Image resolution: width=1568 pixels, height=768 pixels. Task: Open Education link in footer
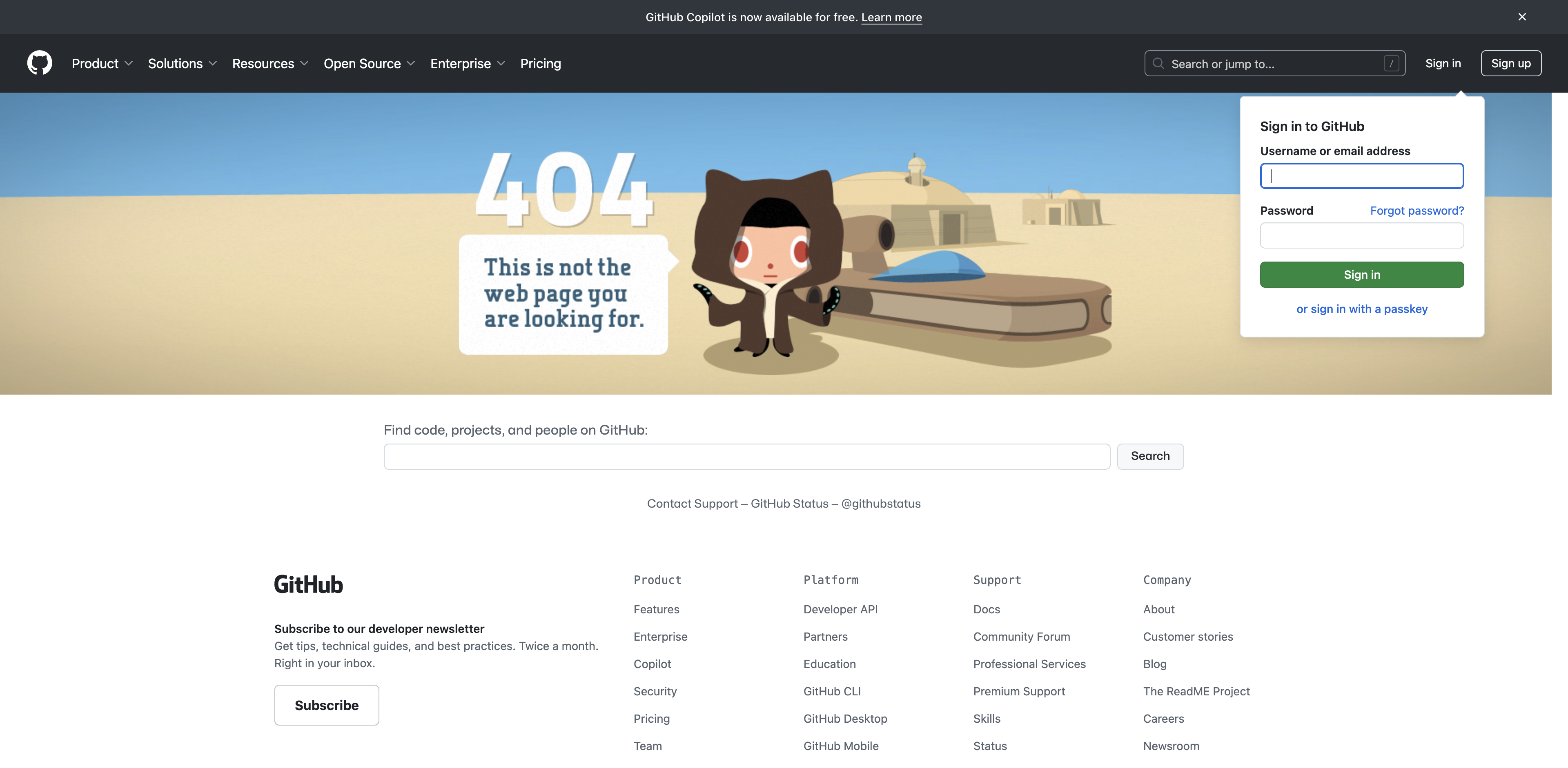pyautogui.click(x=830, y=664)
